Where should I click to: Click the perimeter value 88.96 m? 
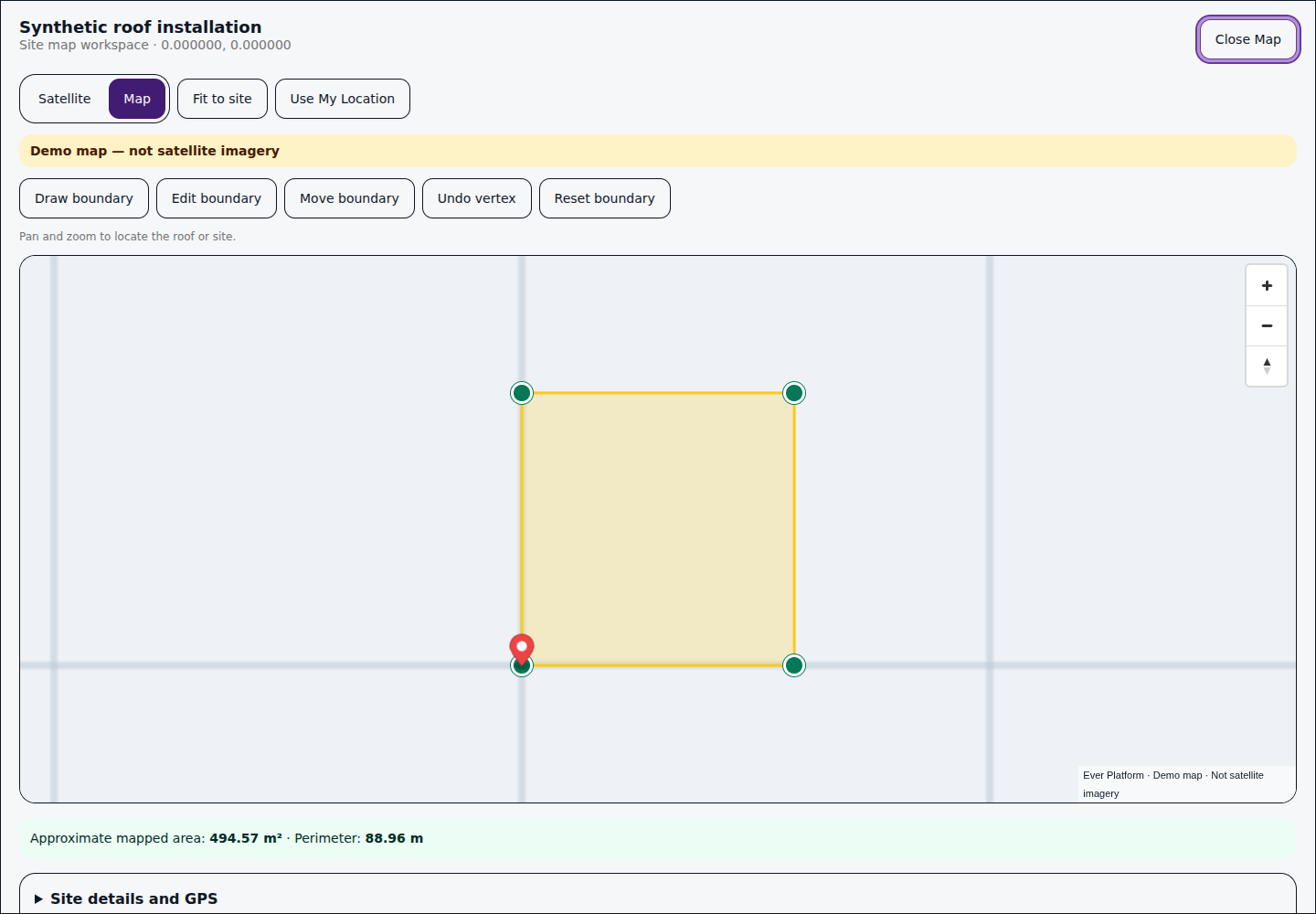[x=394, y=838]
